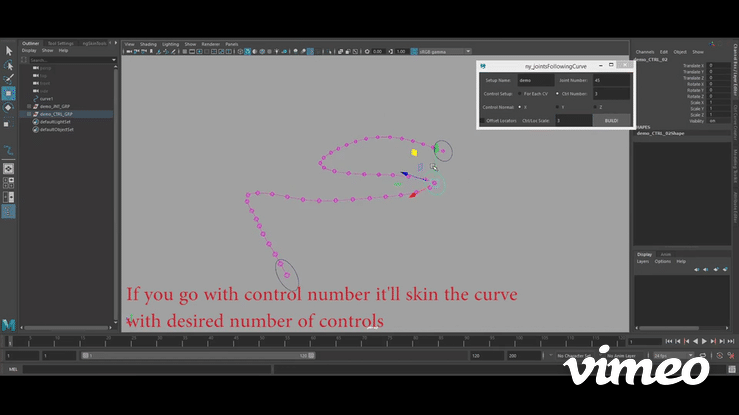Click the Joint Number input field

611,81
